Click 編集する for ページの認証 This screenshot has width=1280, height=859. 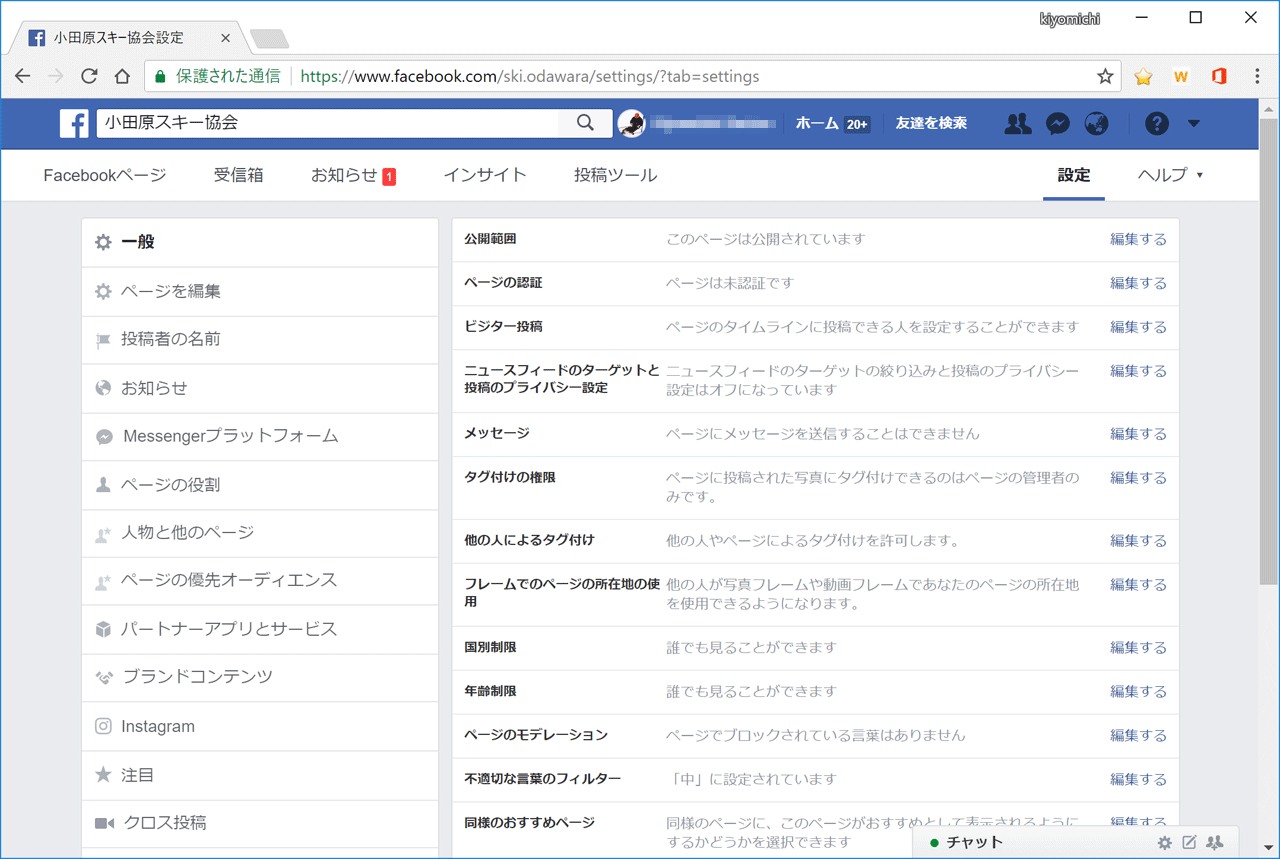coord(1138,283)
